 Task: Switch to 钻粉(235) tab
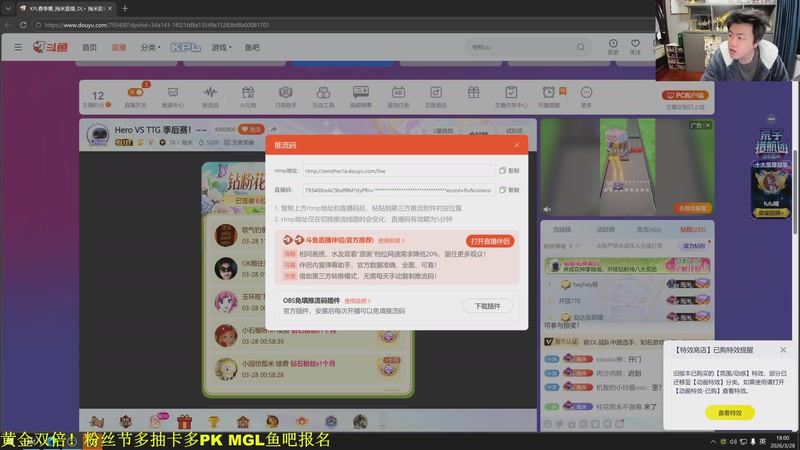(692, 230)
